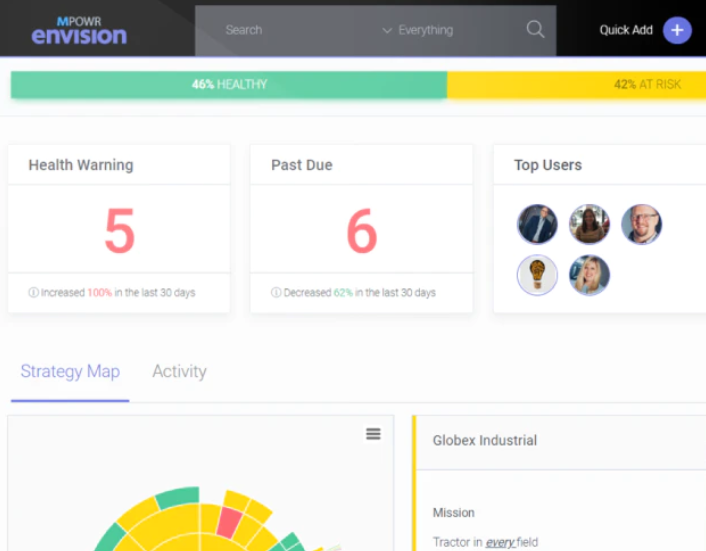This screenshot has width=706, height=551.
Task: Open the strategy map hamburger menu
Action: tap(373, 434)
